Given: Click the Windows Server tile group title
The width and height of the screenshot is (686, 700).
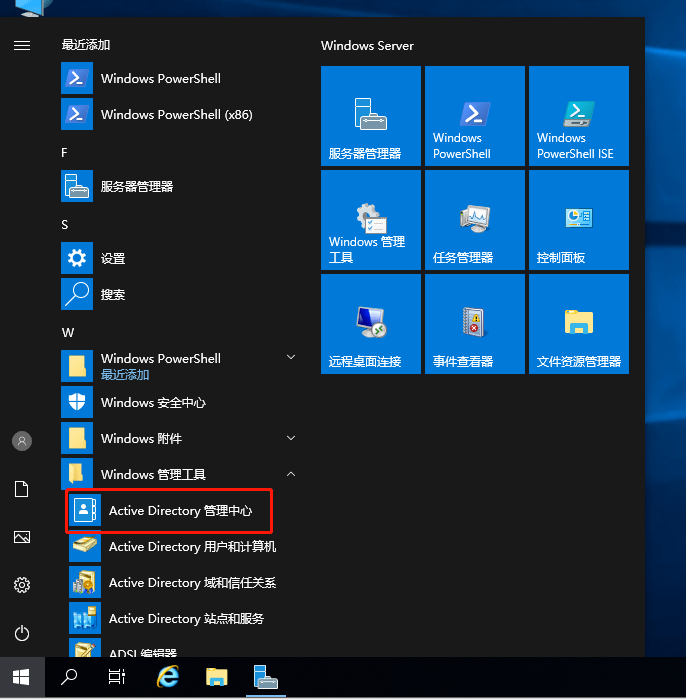Looking at the screenshot, I should (367, 46).
